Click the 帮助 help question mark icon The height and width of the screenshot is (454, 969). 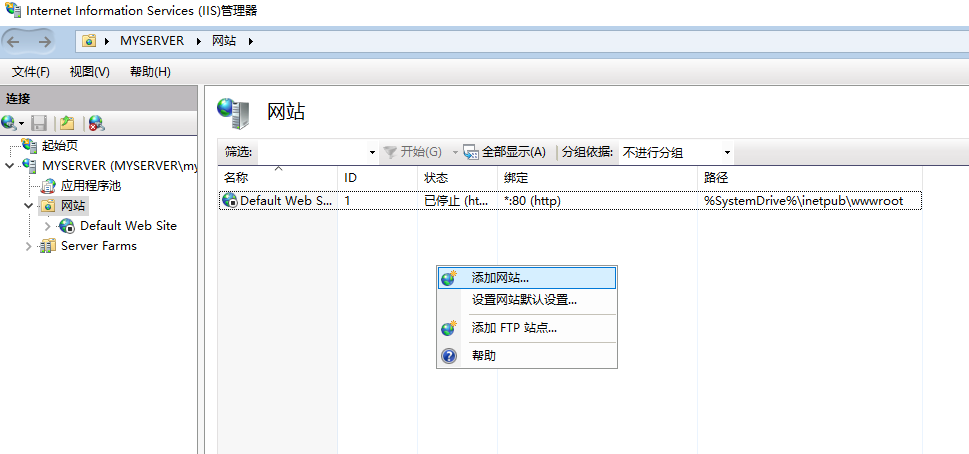[x=449, y=356]
